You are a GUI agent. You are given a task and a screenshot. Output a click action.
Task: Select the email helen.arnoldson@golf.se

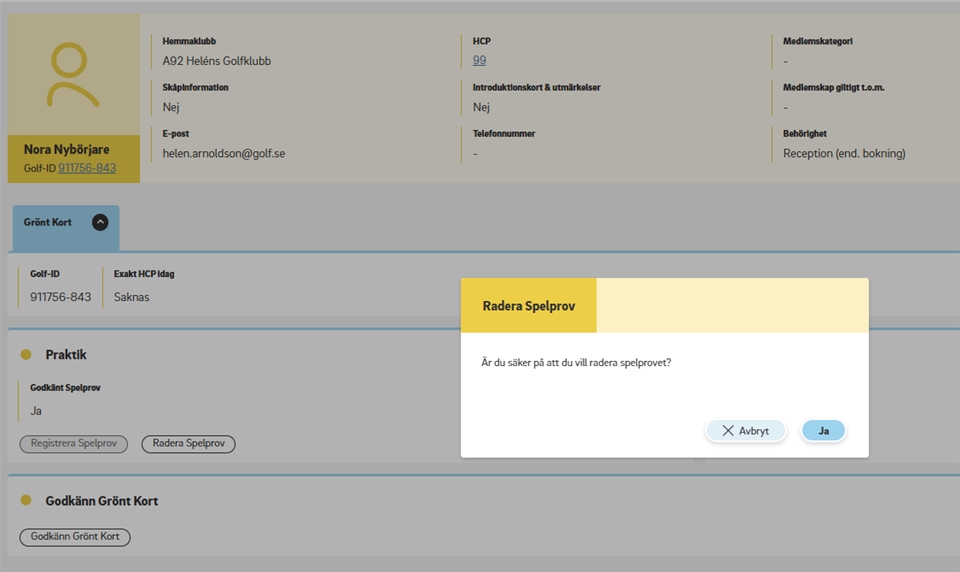tap(223, 153)
